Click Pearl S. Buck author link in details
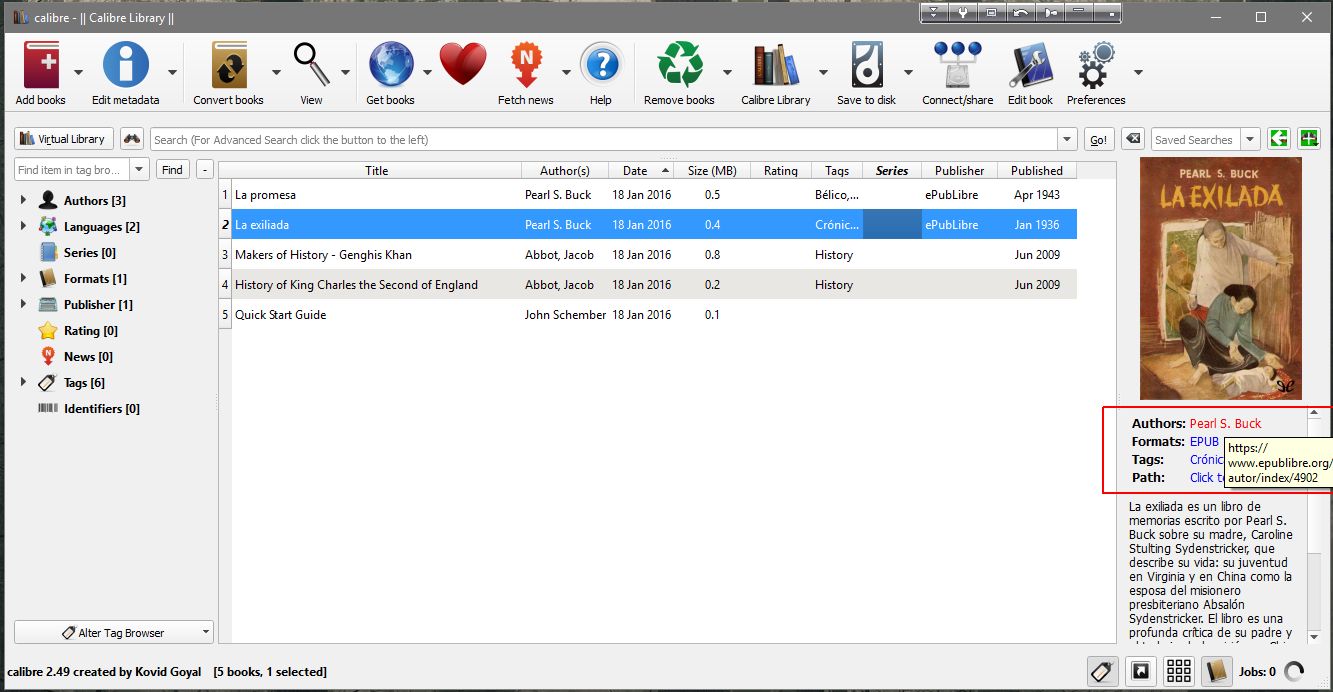Screen dimensions: 1333x692 [x=1225, y=423]
